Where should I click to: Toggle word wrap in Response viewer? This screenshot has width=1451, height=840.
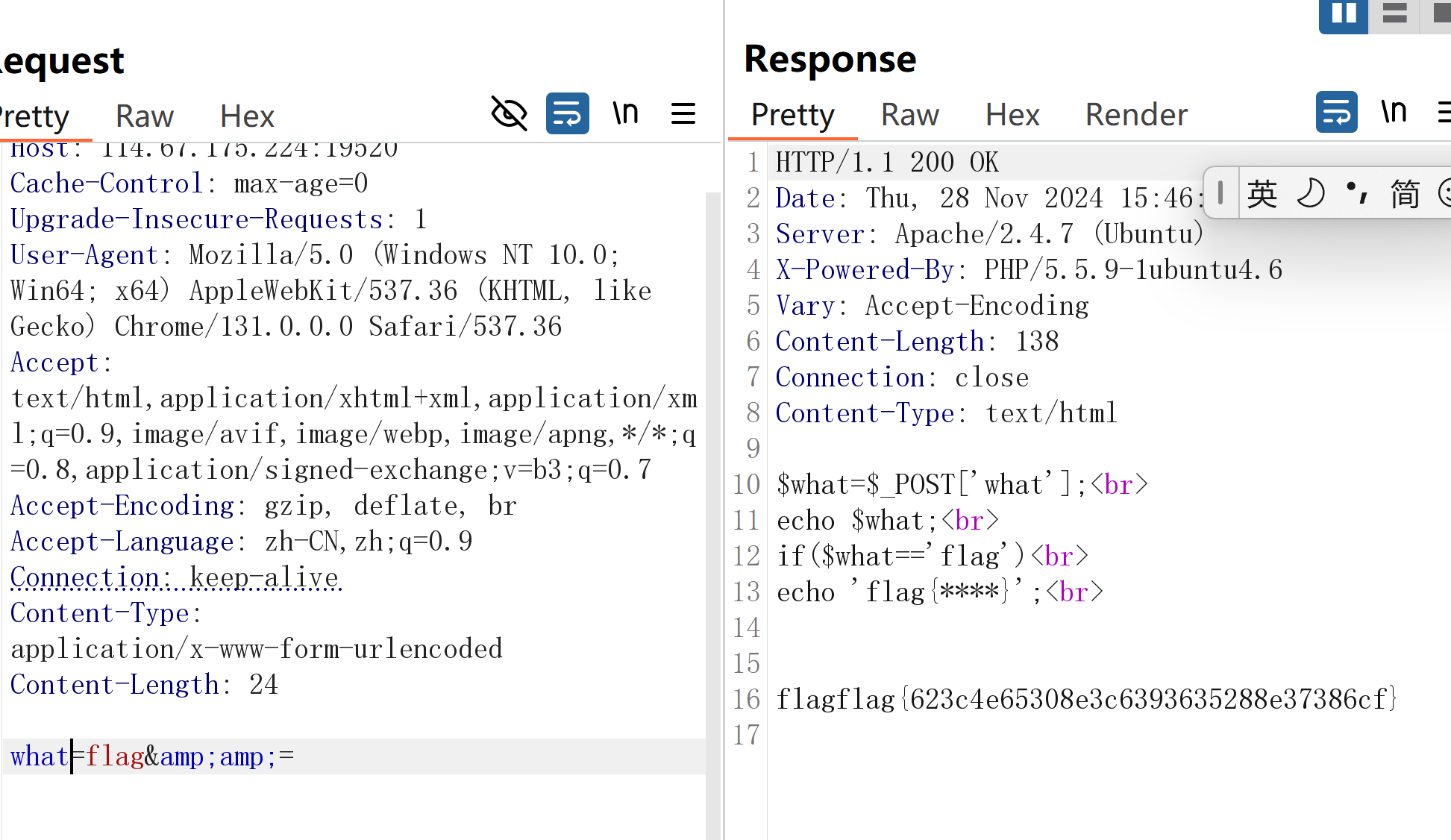[1336, 113]
